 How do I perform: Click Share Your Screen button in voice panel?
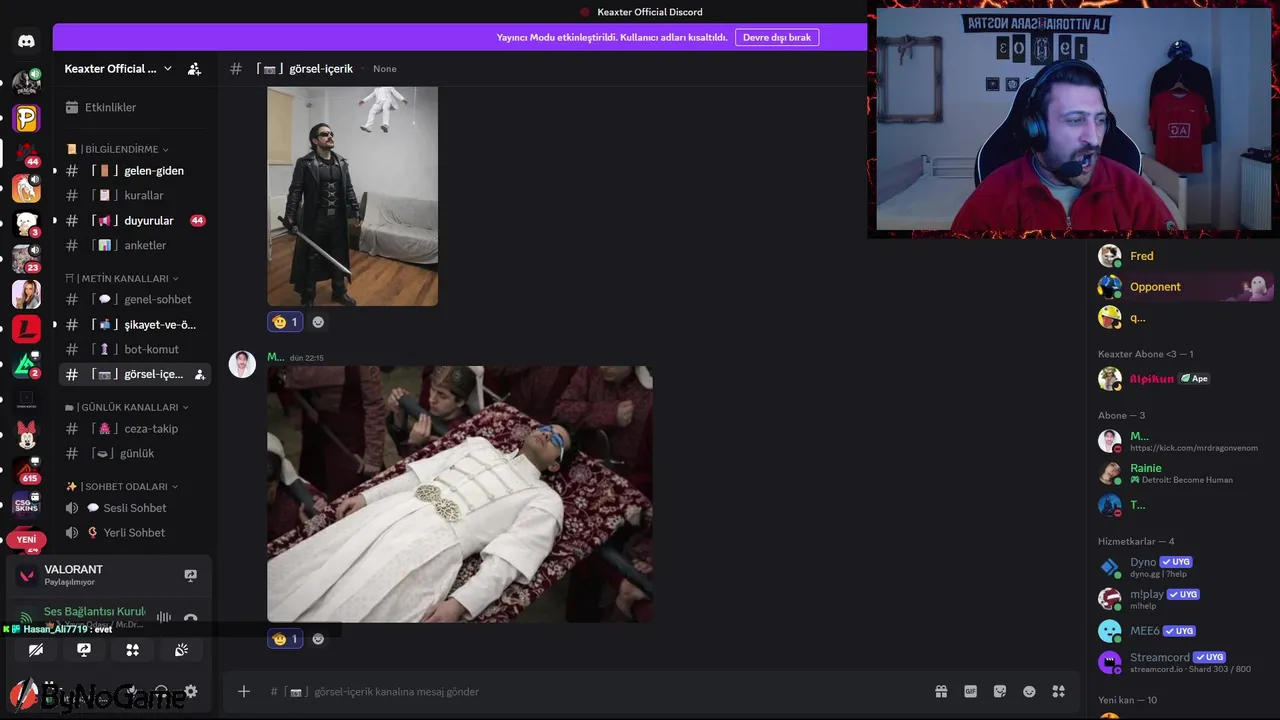[84, 650]
